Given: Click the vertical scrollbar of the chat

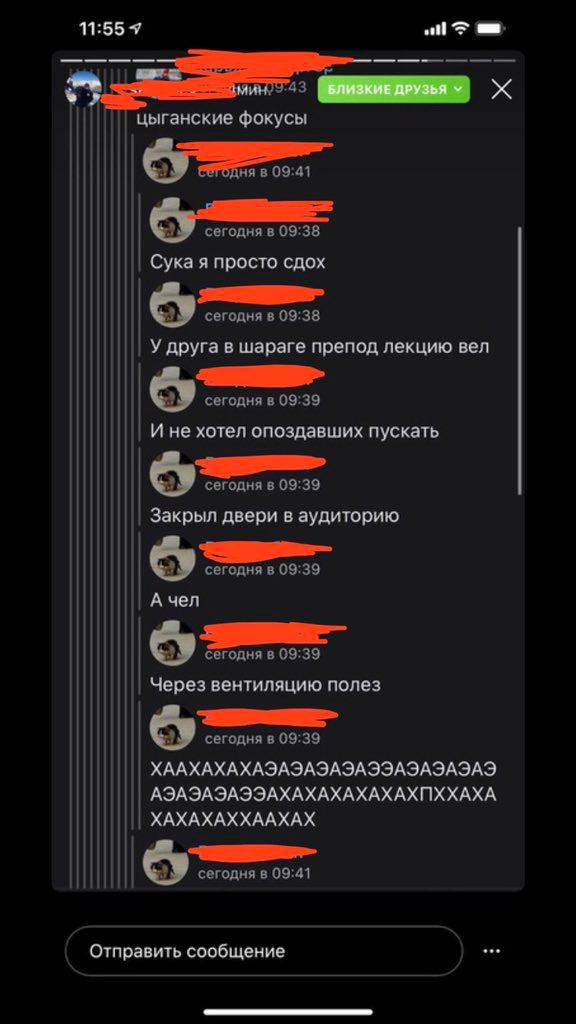Looking at the screenshot, I should pyautogui.click(x=520, y=360).
